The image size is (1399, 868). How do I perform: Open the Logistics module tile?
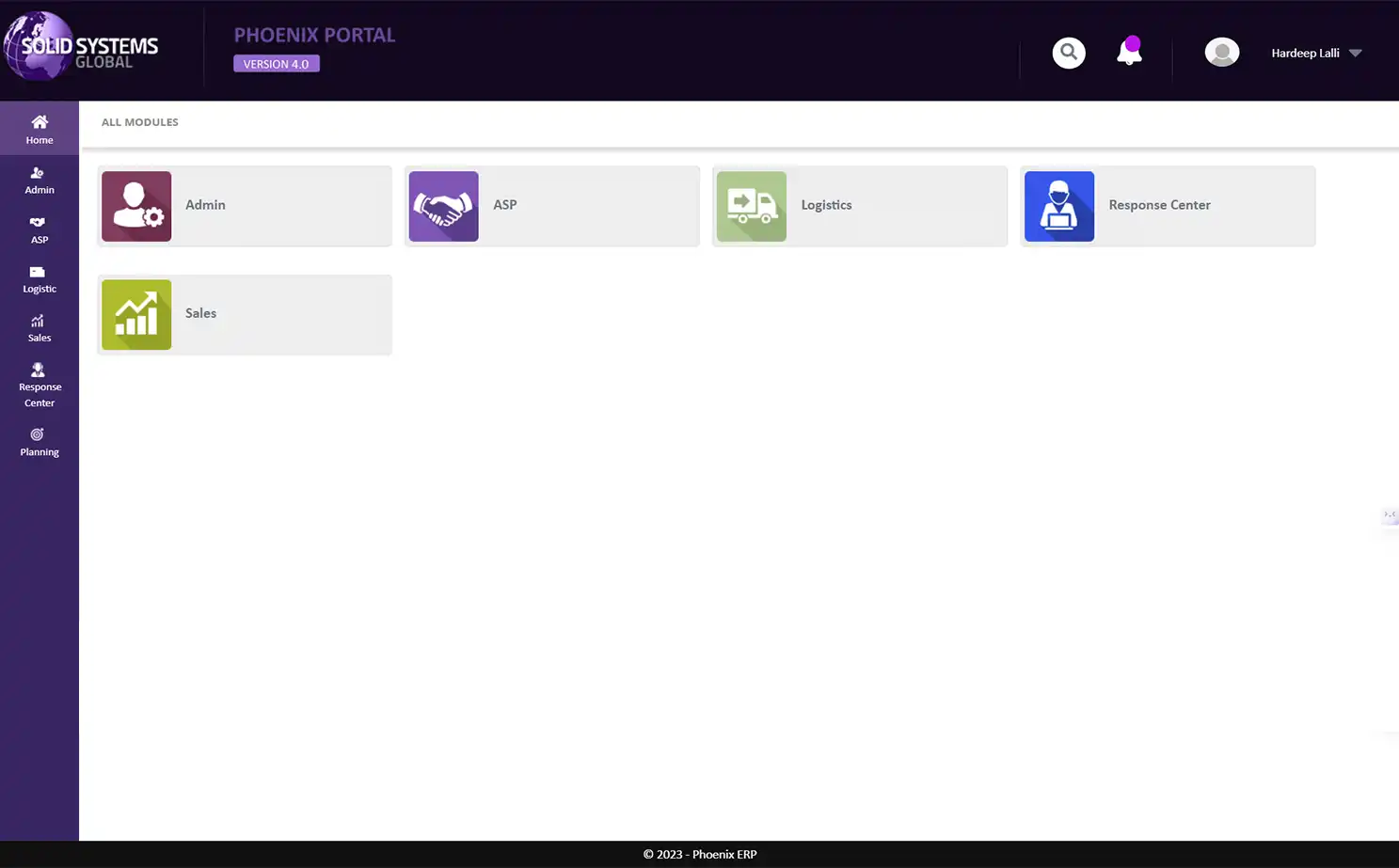click(858, 205)
